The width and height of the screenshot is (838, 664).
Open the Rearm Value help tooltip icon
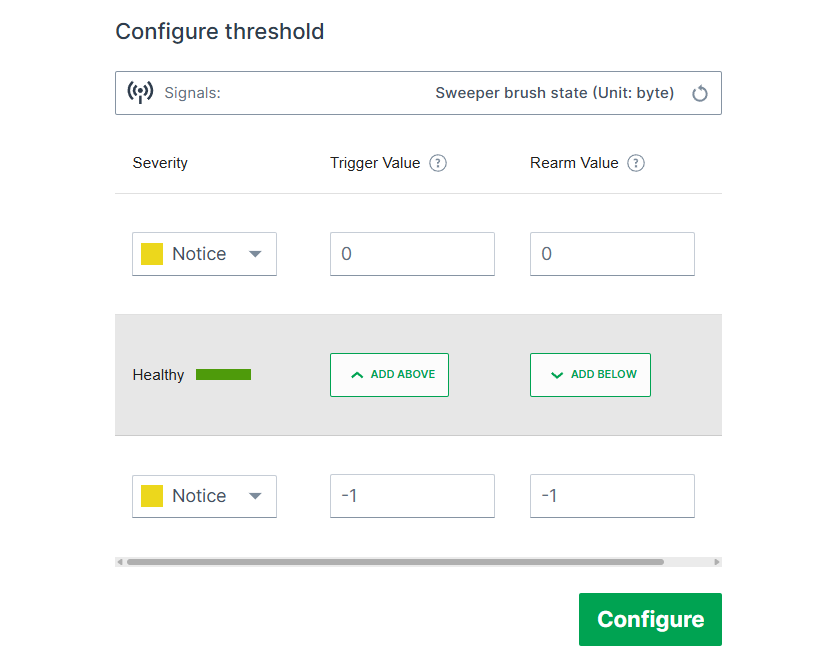click(x=636, y=163)
